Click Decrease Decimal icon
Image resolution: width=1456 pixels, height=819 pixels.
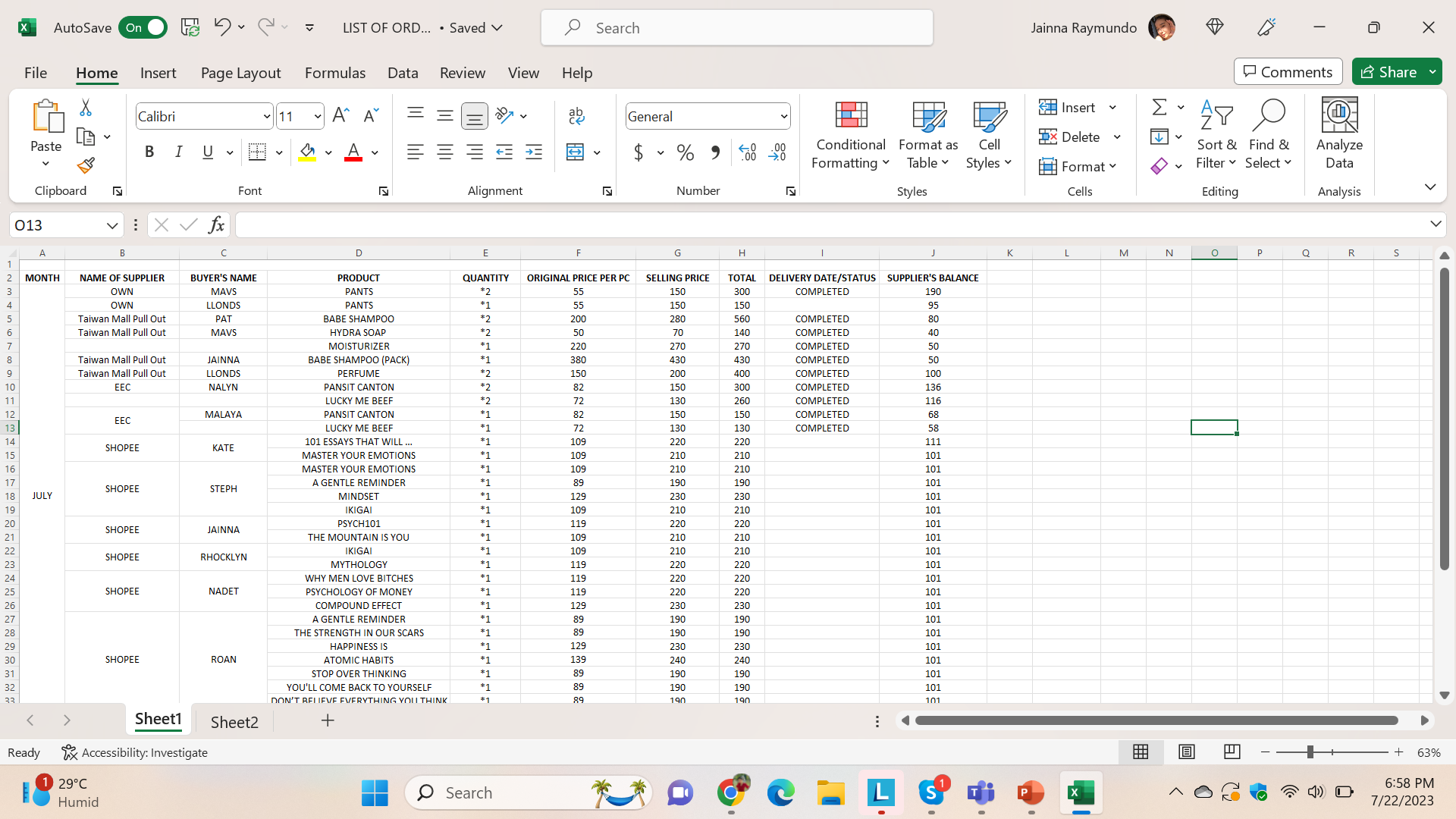coord(777,152)
